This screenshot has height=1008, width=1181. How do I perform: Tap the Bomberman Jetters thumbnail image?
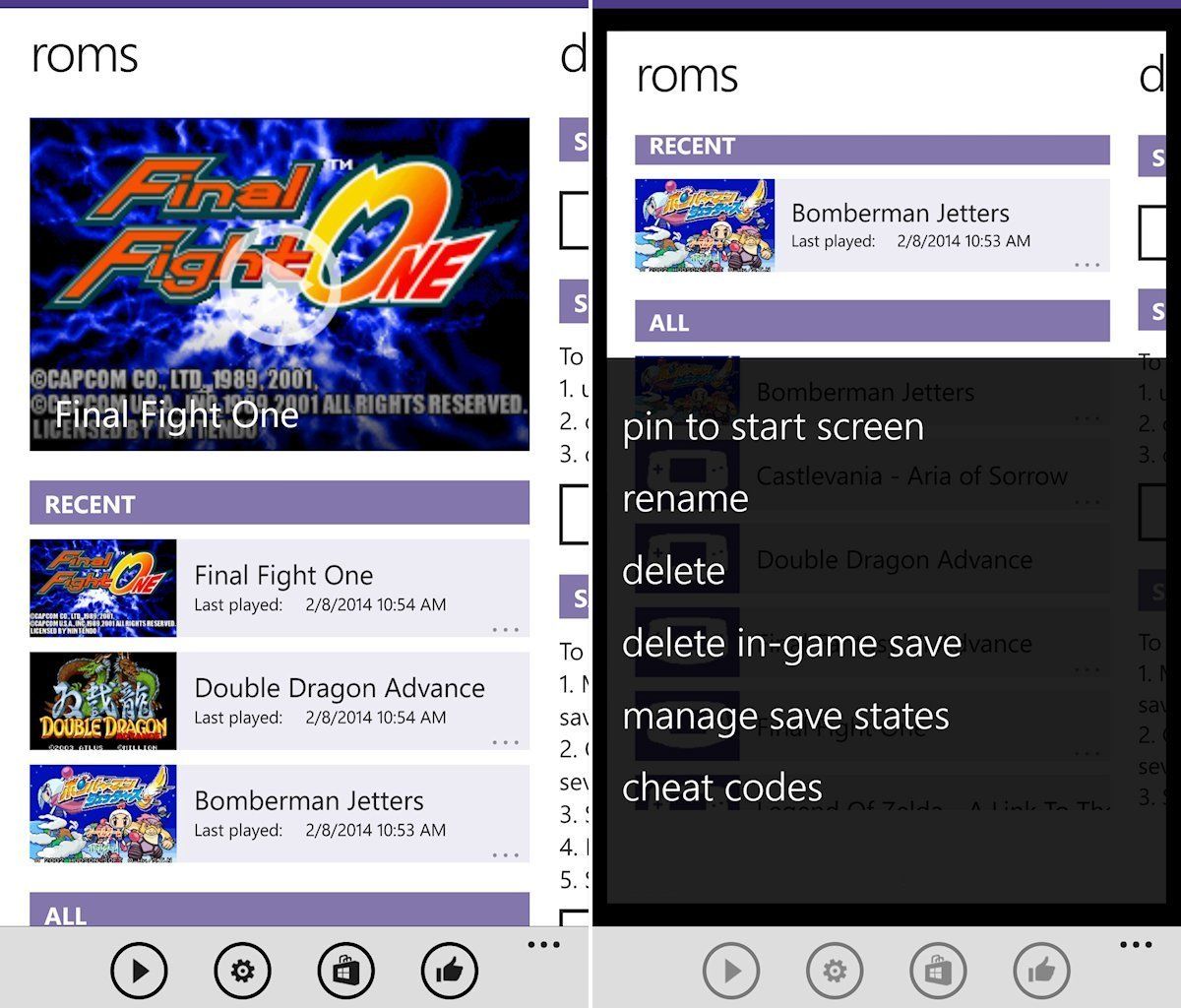705,223
